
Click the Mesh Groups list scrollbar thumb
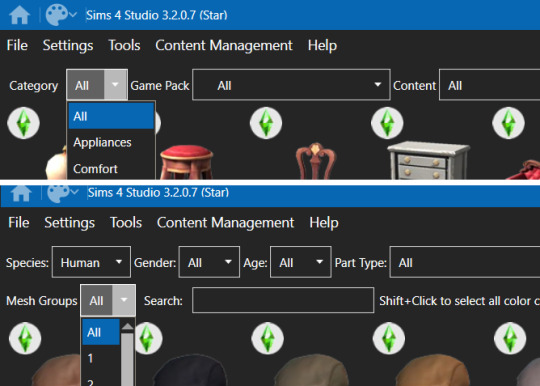point(127,359)
